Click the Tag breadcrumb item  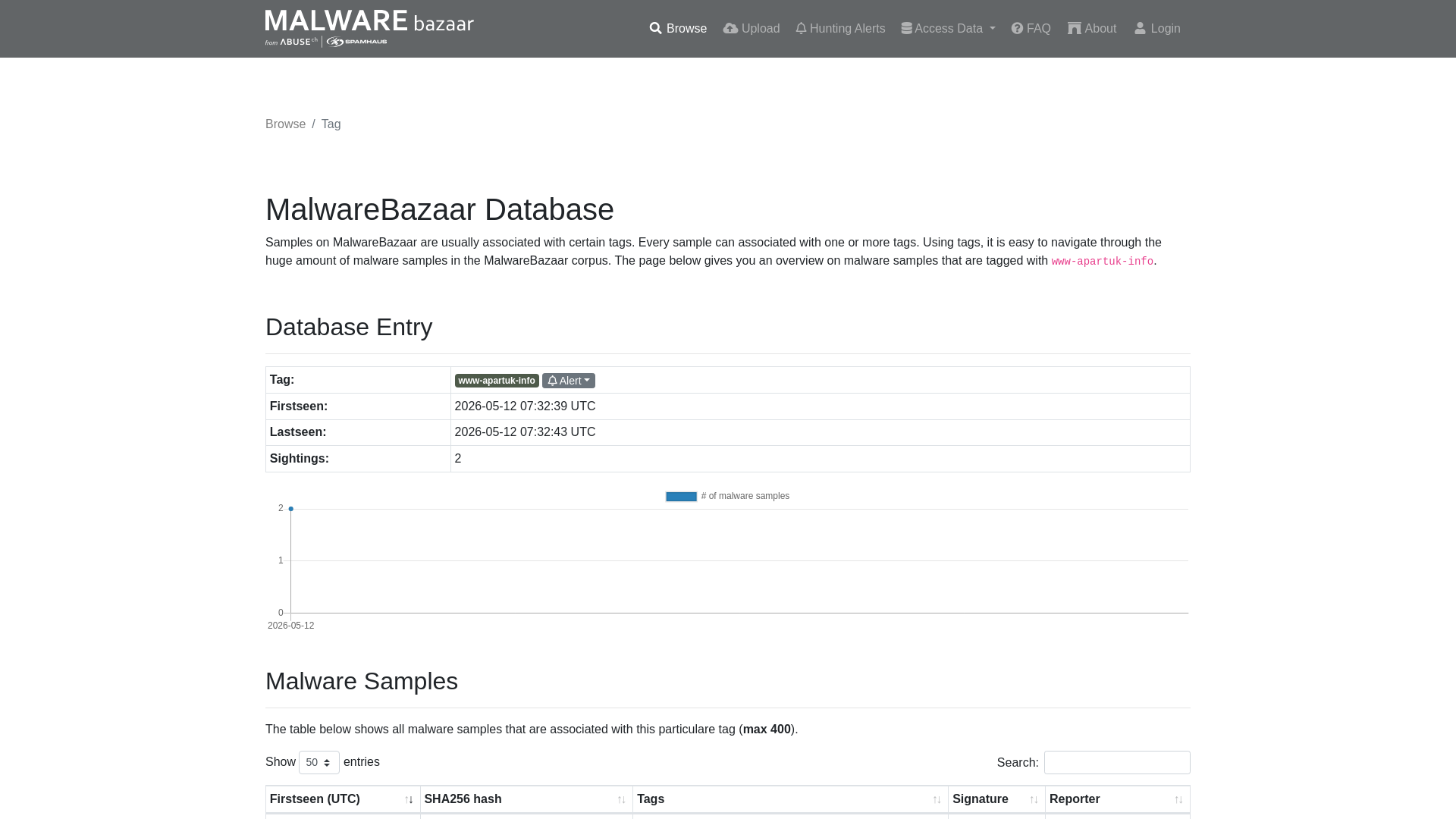pyautogui.click(x=331, y=124)
